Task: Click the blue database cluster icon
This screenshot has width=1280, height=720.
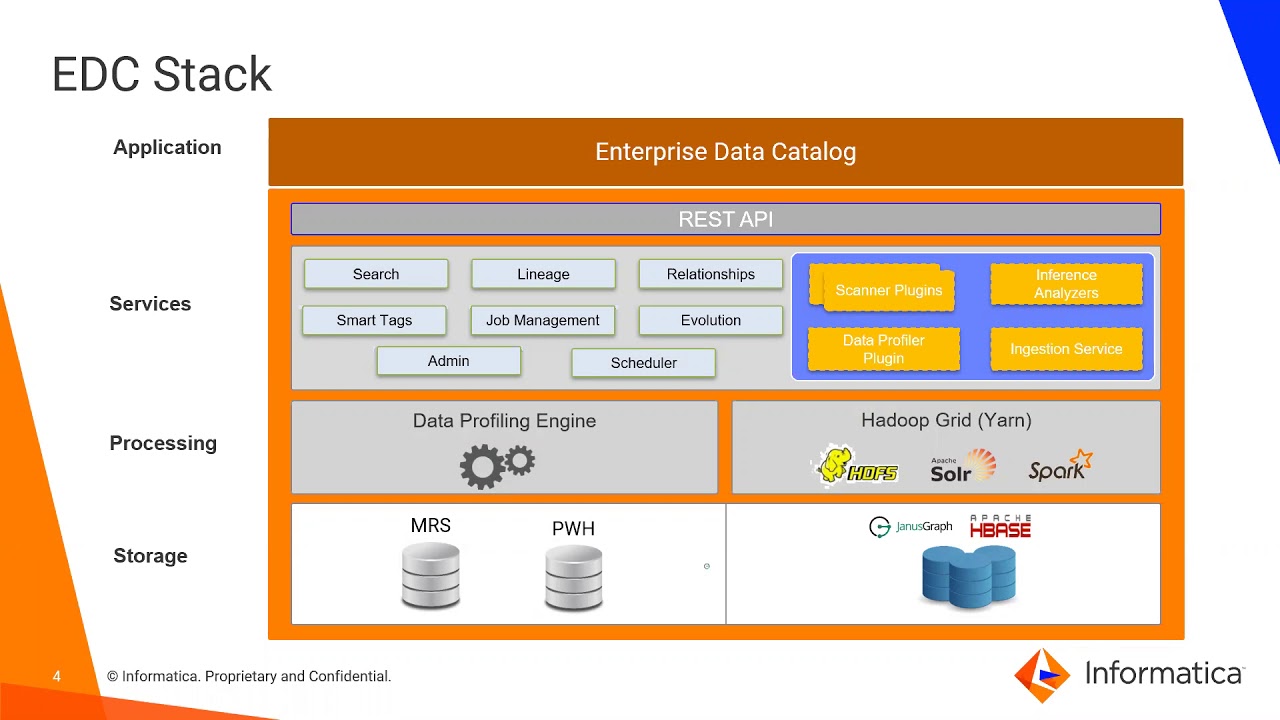Action: [968, 577]
